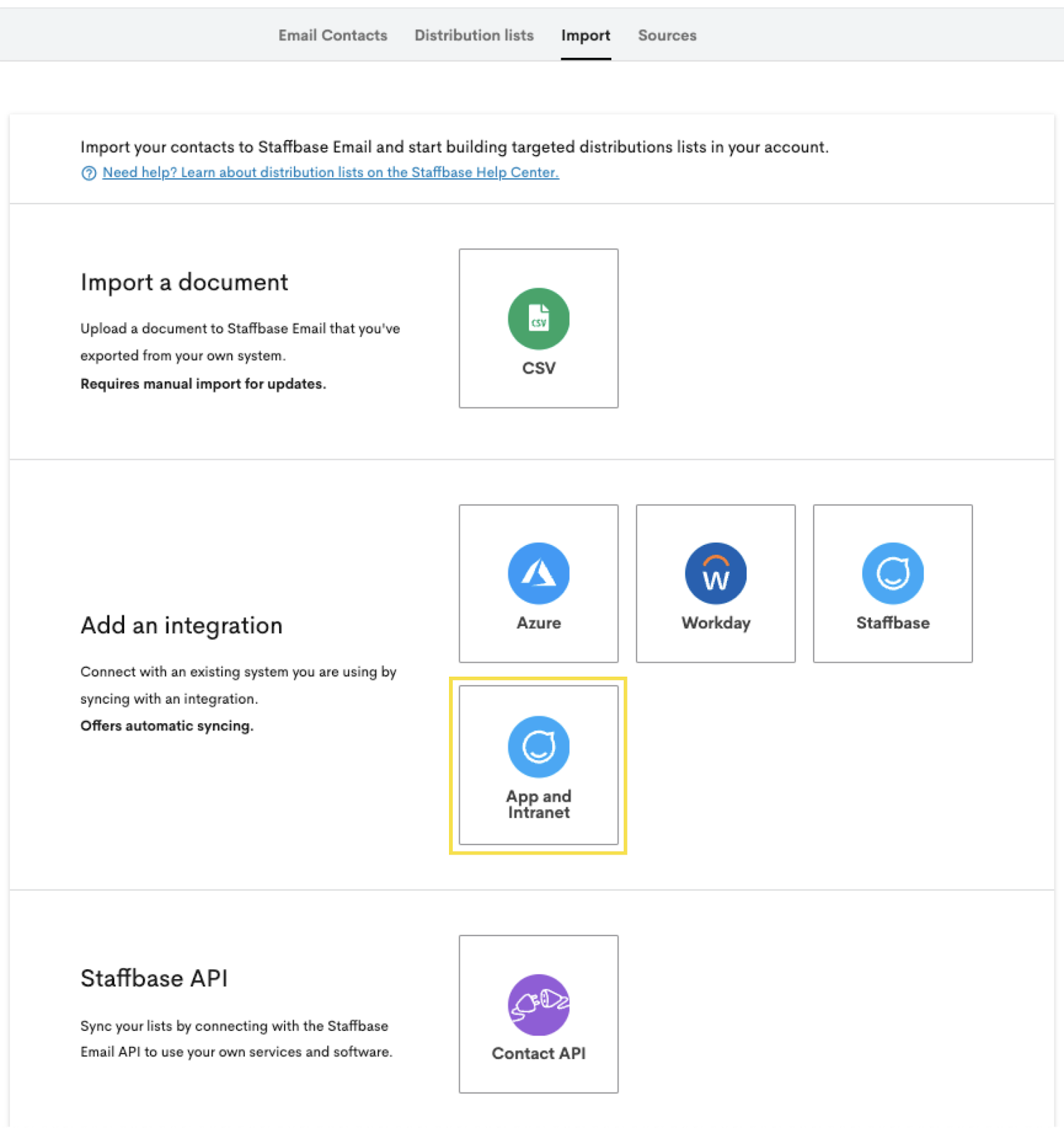The image size is (1064, 1128).
Task: Switch to the Email Contacts tab
Action: click(x=333, y=35)
